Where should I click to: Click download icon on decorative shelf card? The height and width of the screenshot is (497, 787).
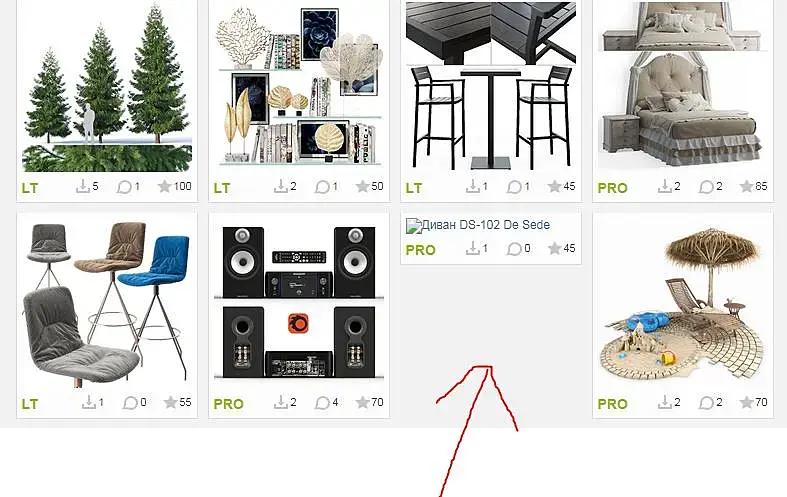click(x=281, y=187)
